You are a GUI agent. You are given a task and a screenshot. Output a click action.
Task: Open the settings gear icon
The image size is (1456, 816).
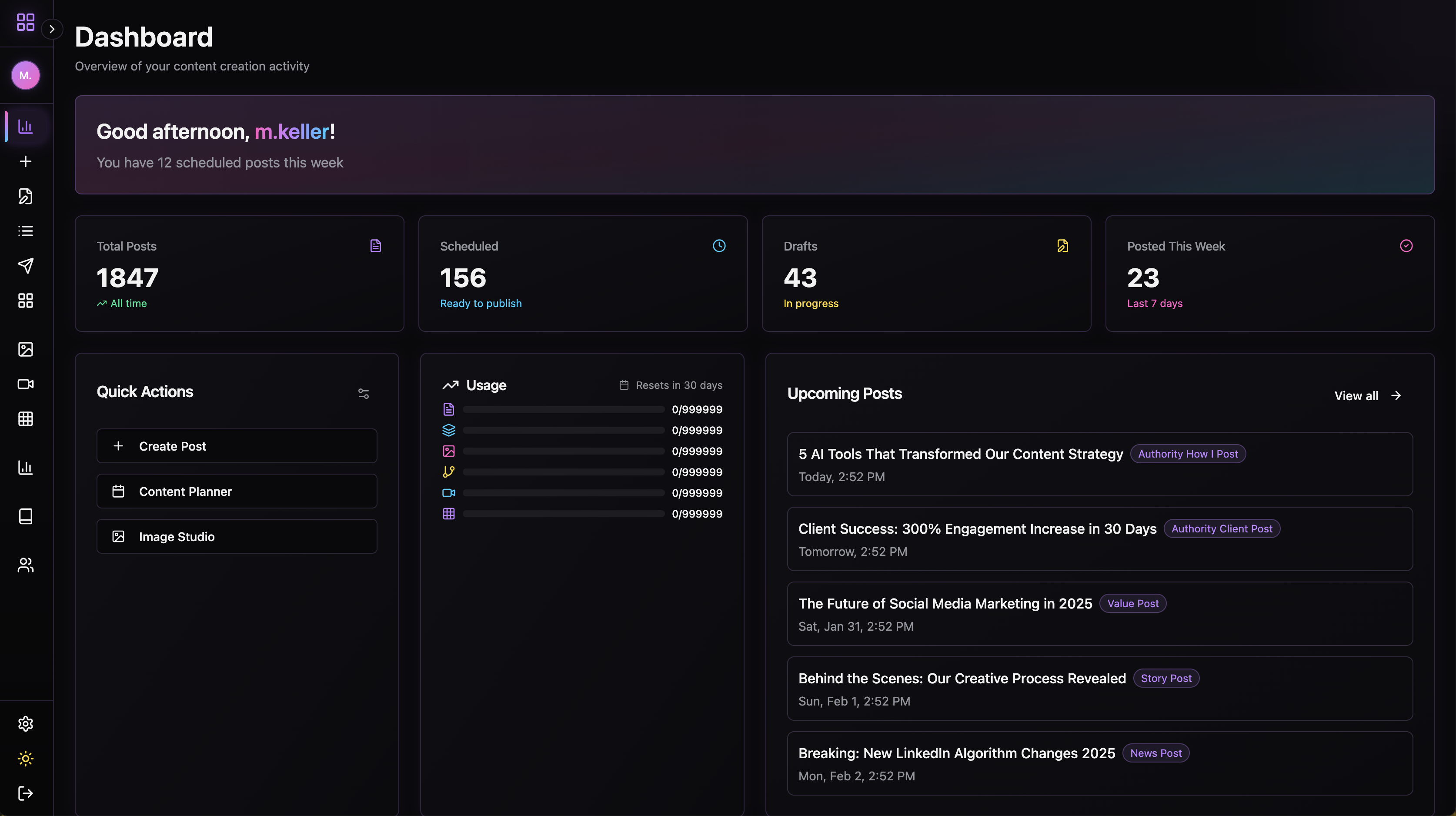pos(25,724)
